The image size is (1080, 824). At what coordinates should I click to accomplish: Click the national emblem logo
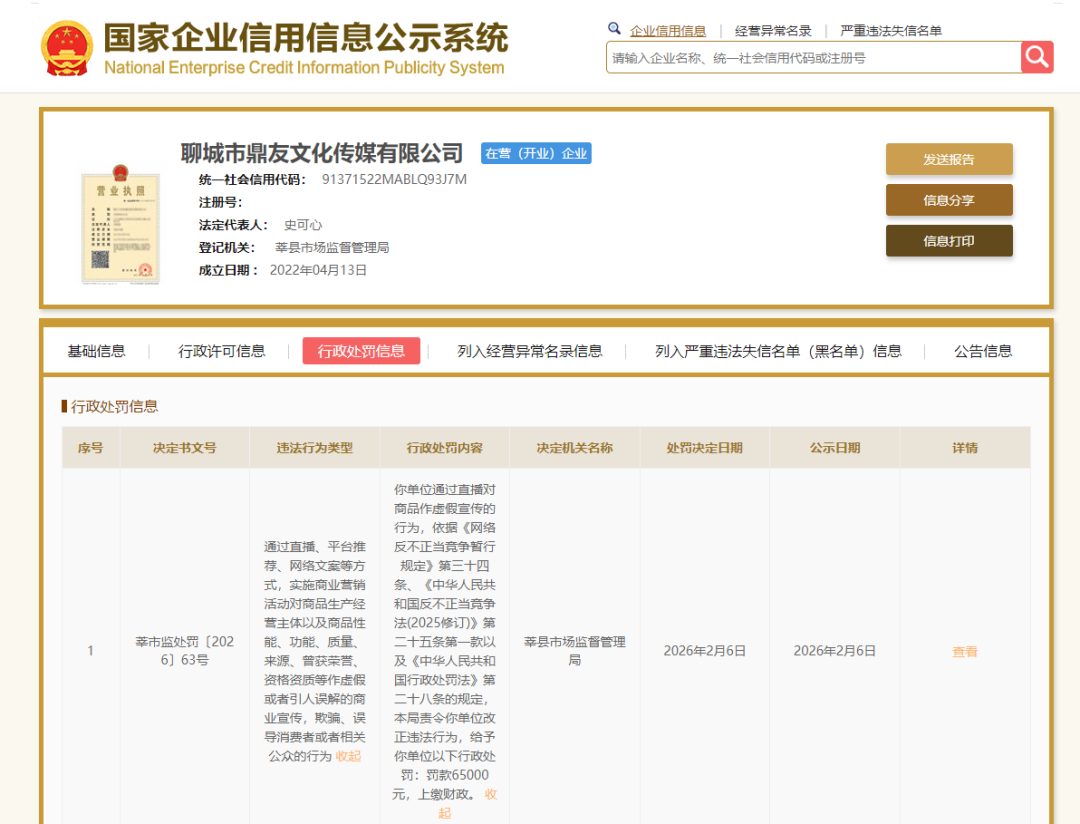click(x=67, y=45)
